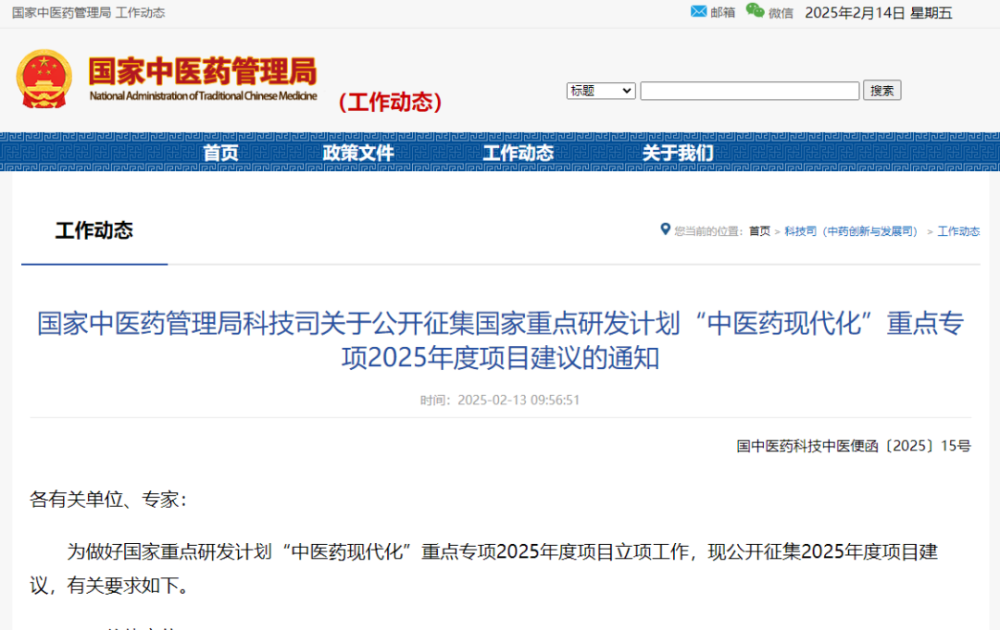Click the mail envelope icon
This screenshot has width=1000, height=630.
pyautogui.click(x=698, y=11)
